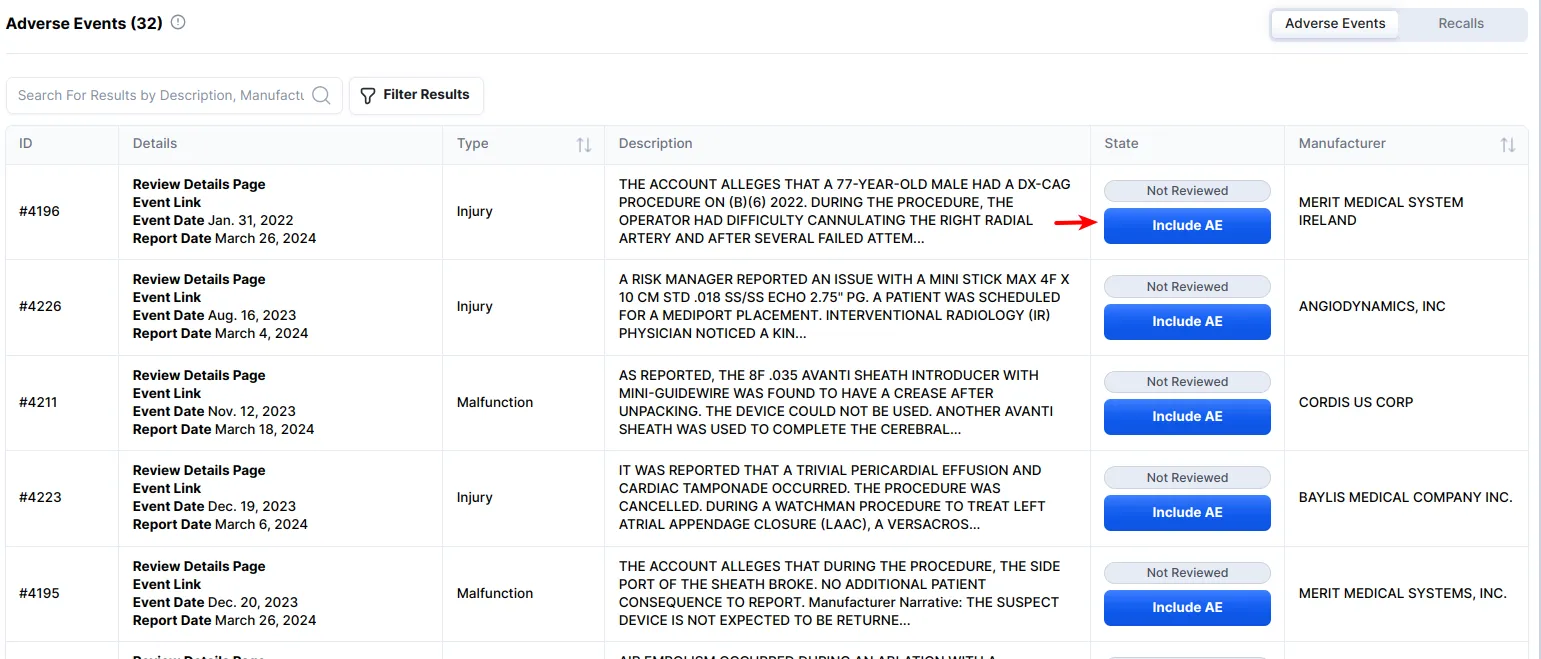Open Review Details Page for #4211

(199, 375)
